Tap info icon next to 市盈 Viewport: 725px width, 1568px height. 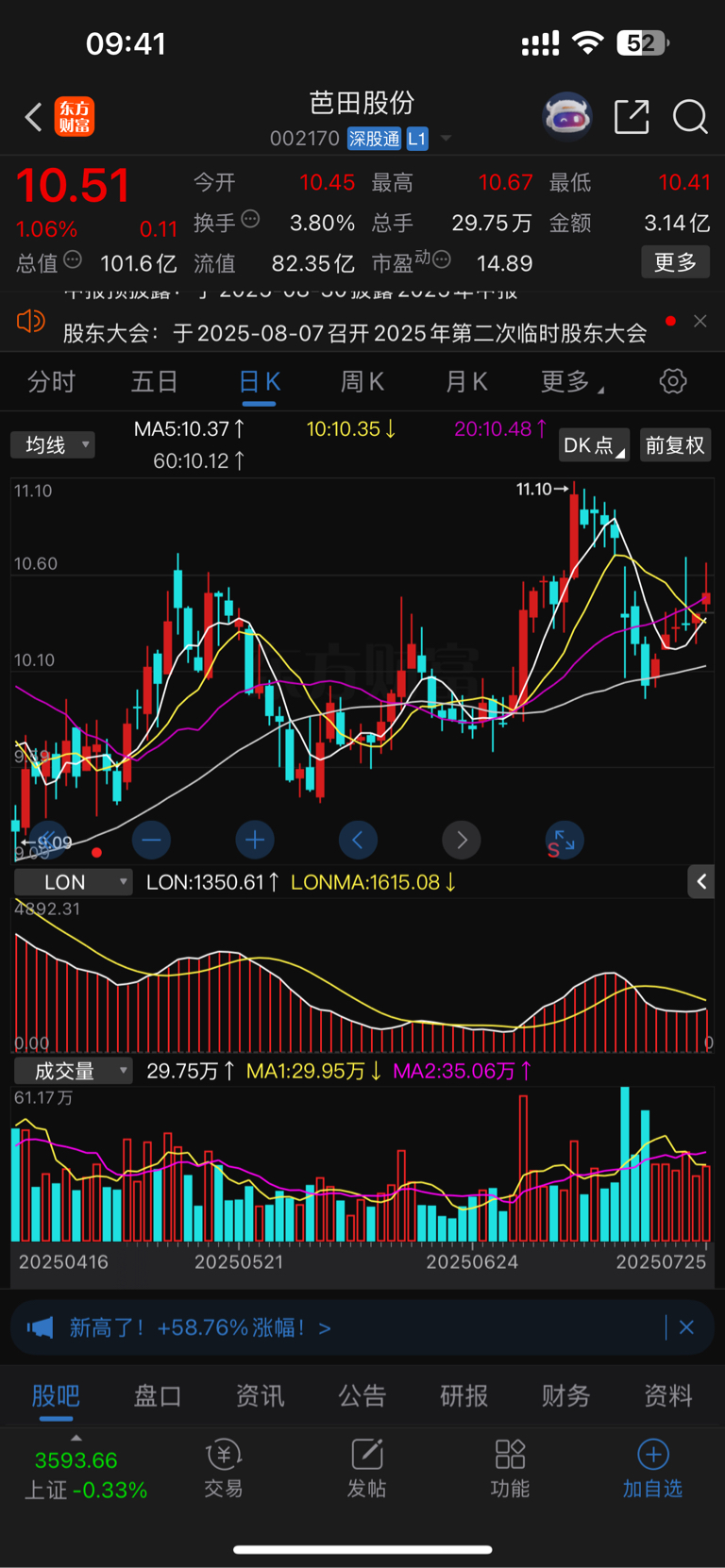[441, 259]
